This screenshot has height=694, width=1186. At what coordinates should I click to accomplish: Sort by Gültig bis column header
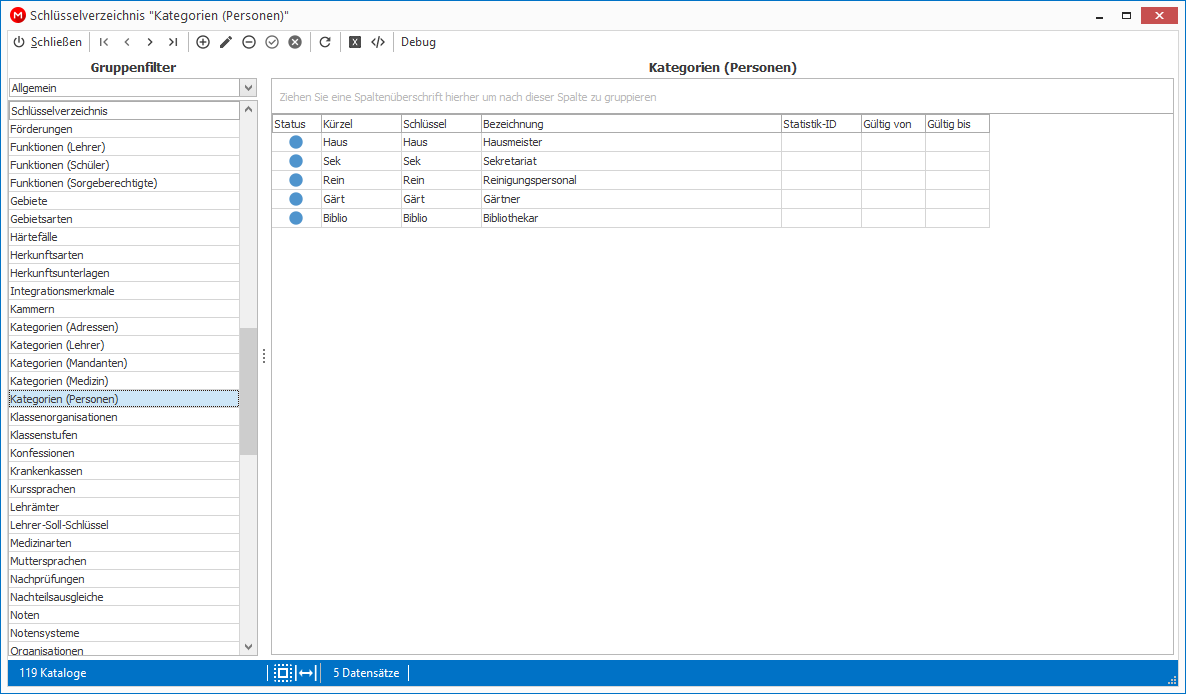(x=957, y=124)
